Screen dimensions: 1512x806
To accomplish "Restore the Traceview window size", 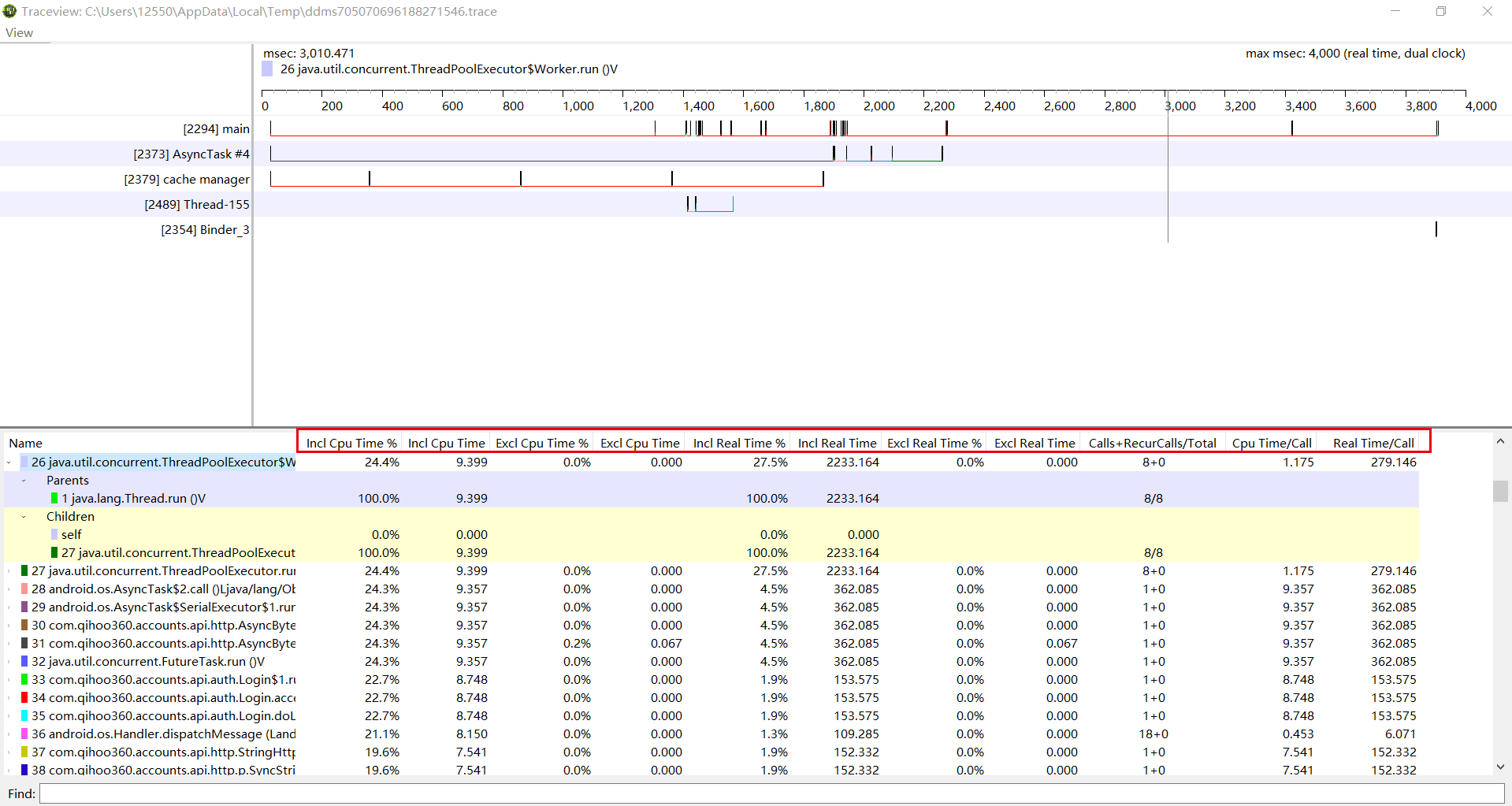I will 1441,11.
